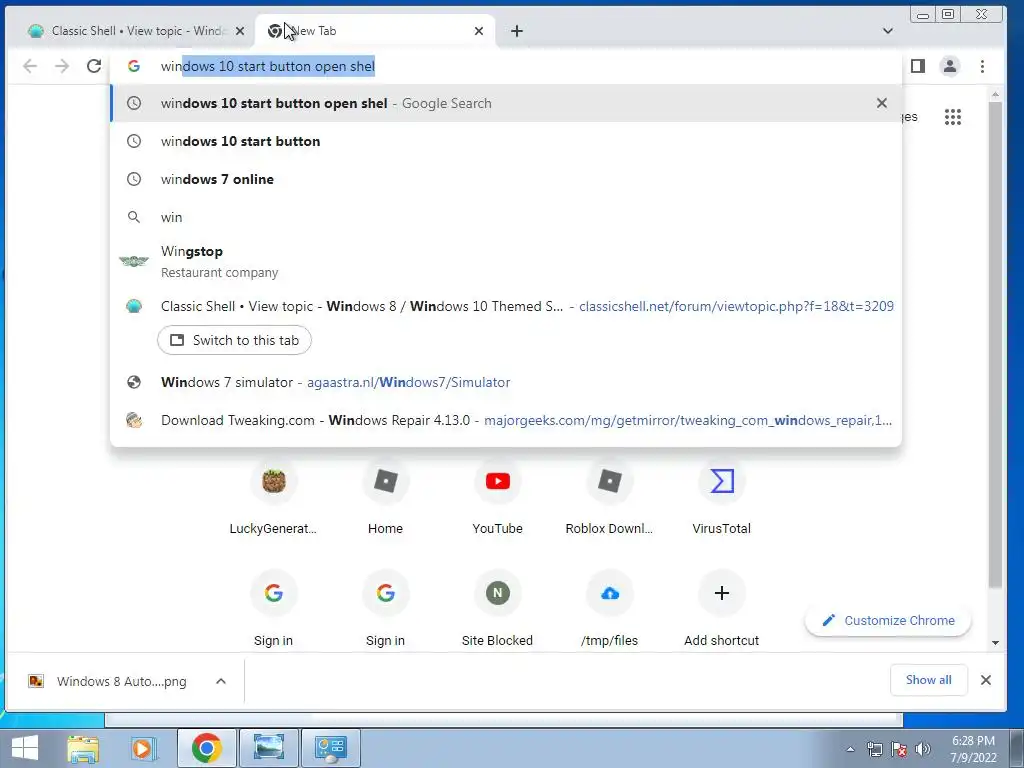Click the Chrome taskbar icon
The image size is (1024, 768).
(207, 748)
